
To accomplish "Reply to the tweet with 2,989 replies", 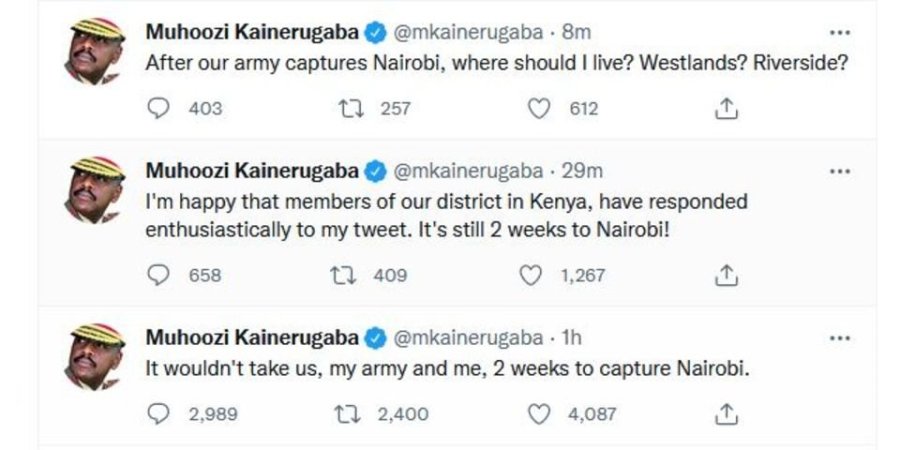I will point(159,412).
